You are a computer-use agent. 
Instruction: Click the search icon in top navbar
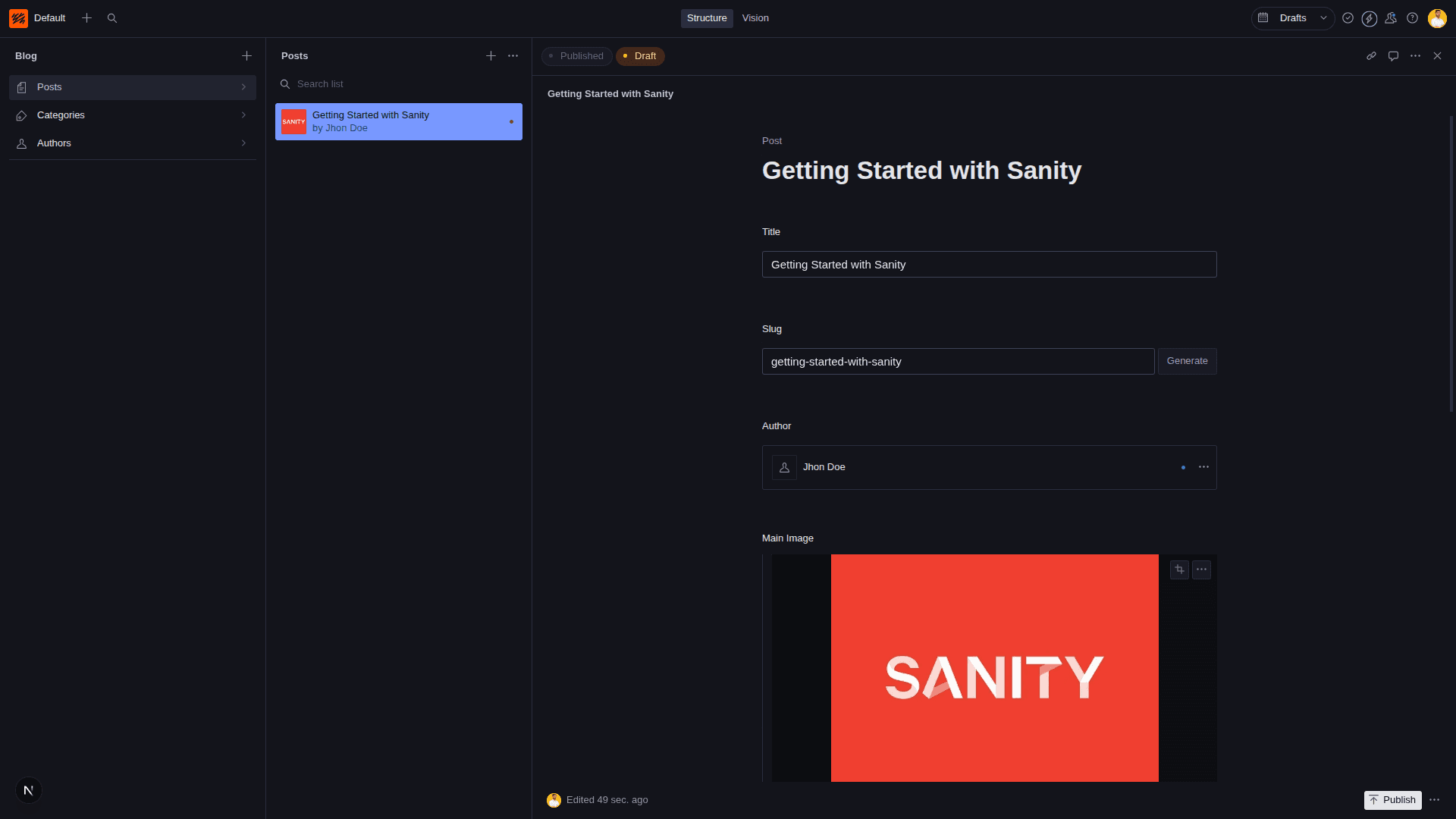pyautogui.click(x=112, y=18)
